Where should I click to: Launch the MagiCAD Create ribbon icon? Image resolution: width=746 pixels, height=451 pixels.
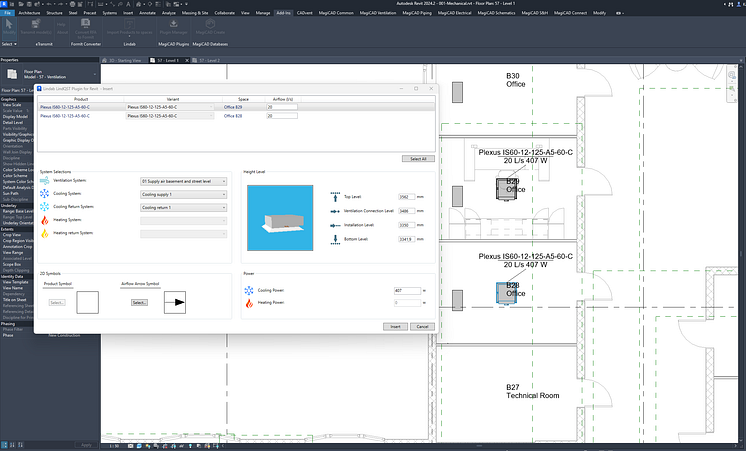click(x=210, y=26)
